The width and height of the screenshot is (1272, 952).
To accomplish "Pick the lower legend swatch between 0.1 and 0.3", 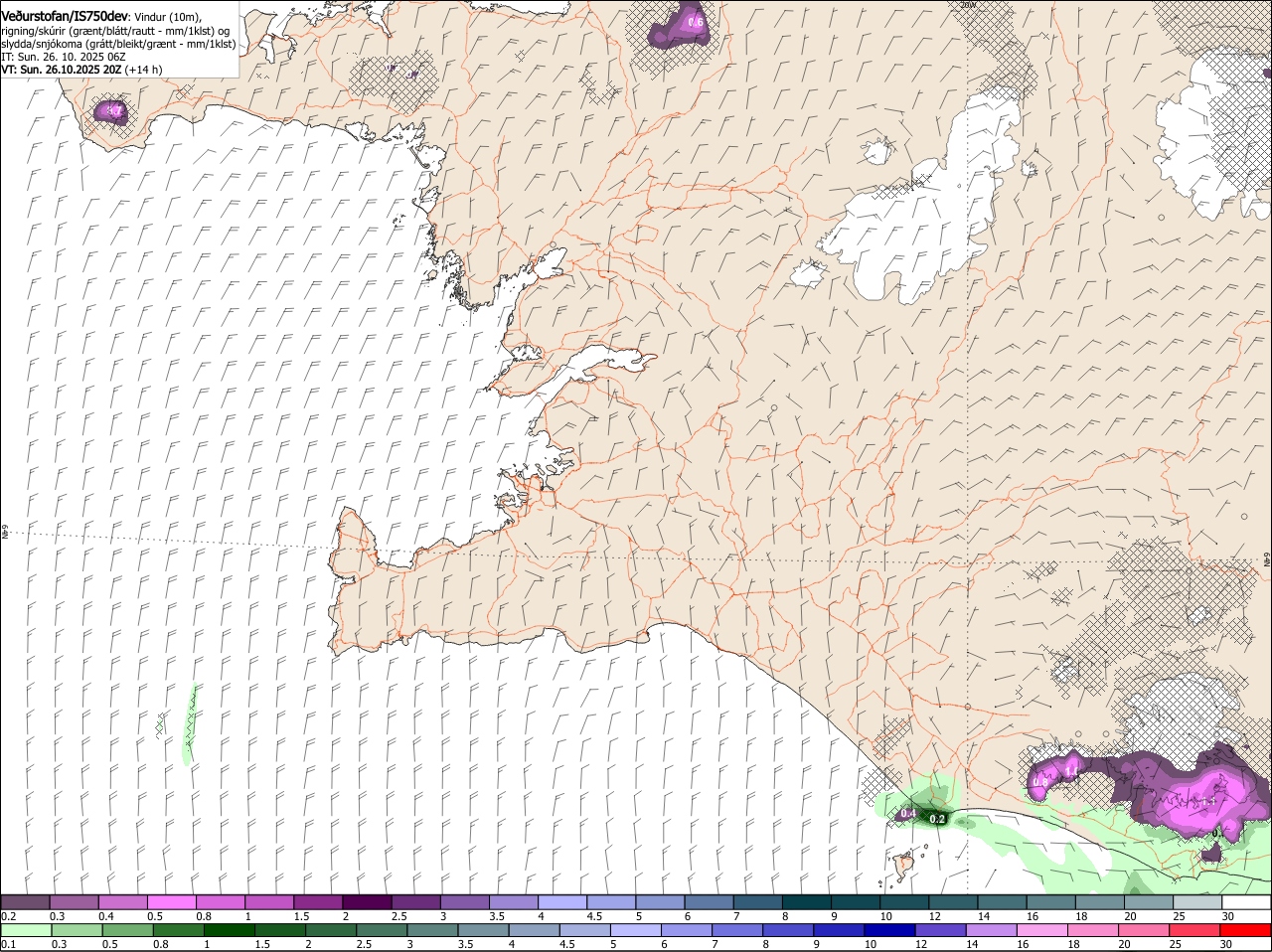I will click(26, 930).
